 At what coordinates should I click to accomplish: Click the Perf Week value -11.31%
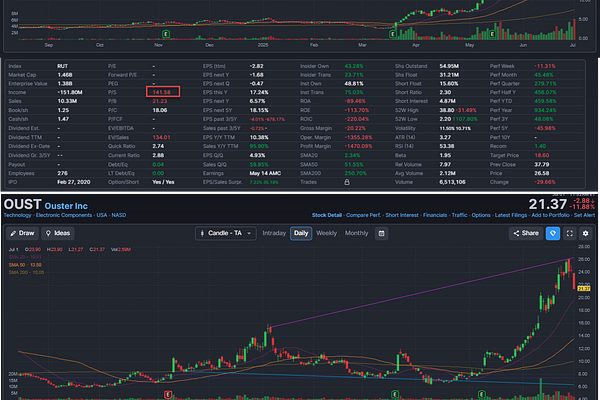545,66
